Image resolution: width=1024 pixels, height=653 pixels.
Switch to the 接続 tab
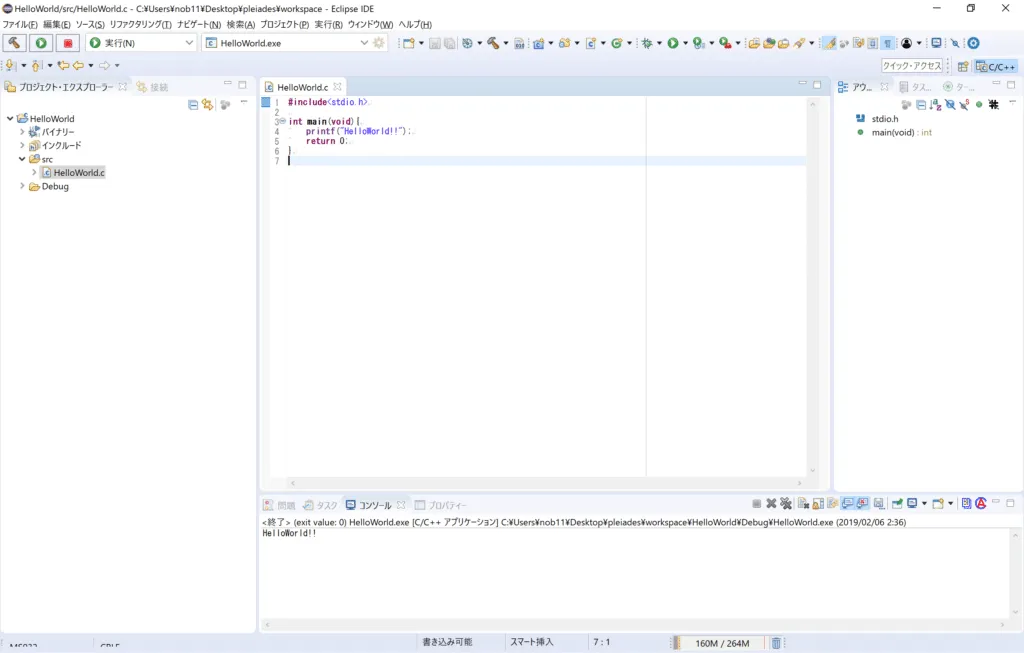tap(152, 87)
